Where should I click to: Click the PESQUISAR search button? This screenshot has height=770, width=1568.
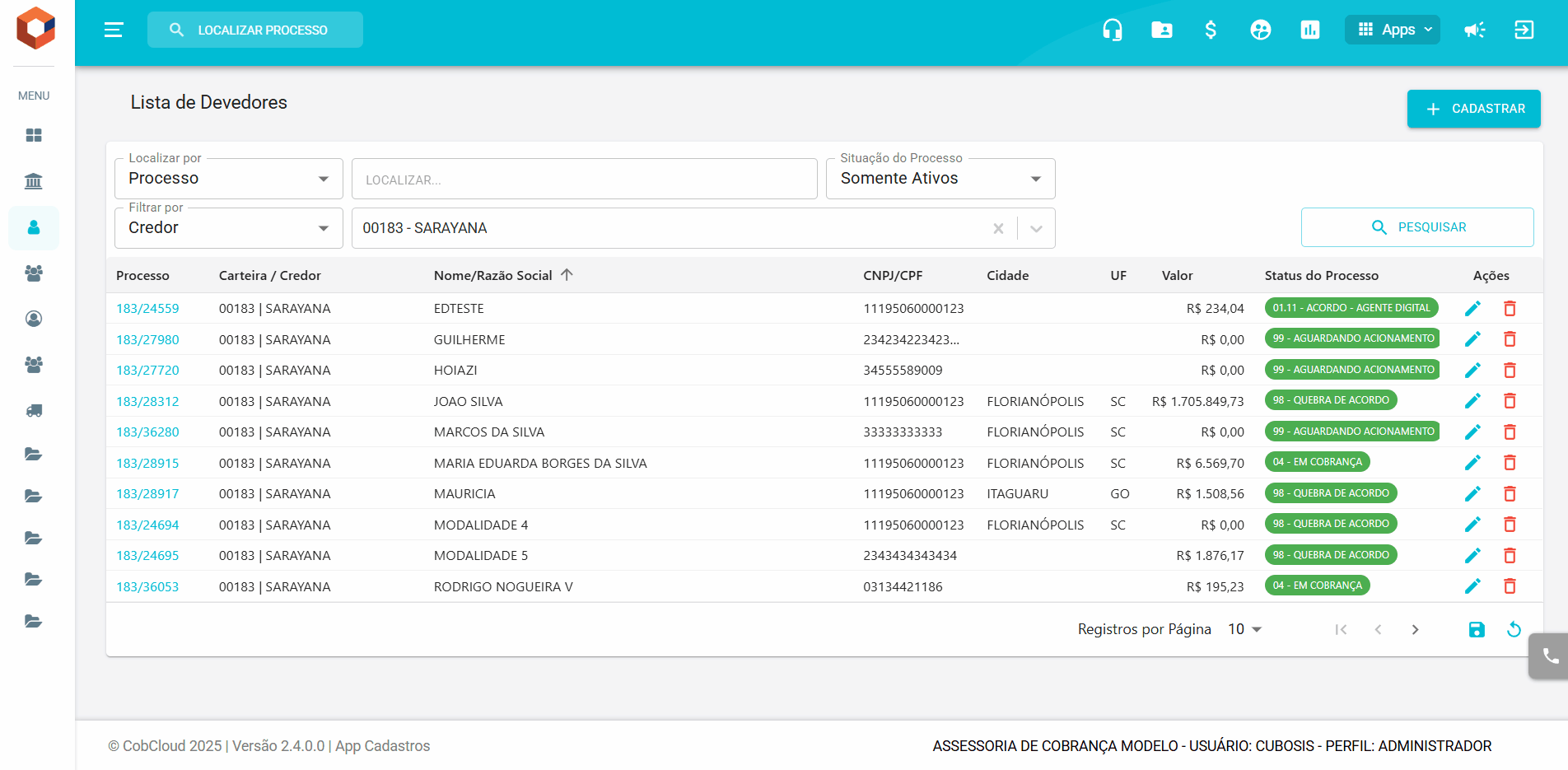pyautogui.click(x=1417, y=227)
